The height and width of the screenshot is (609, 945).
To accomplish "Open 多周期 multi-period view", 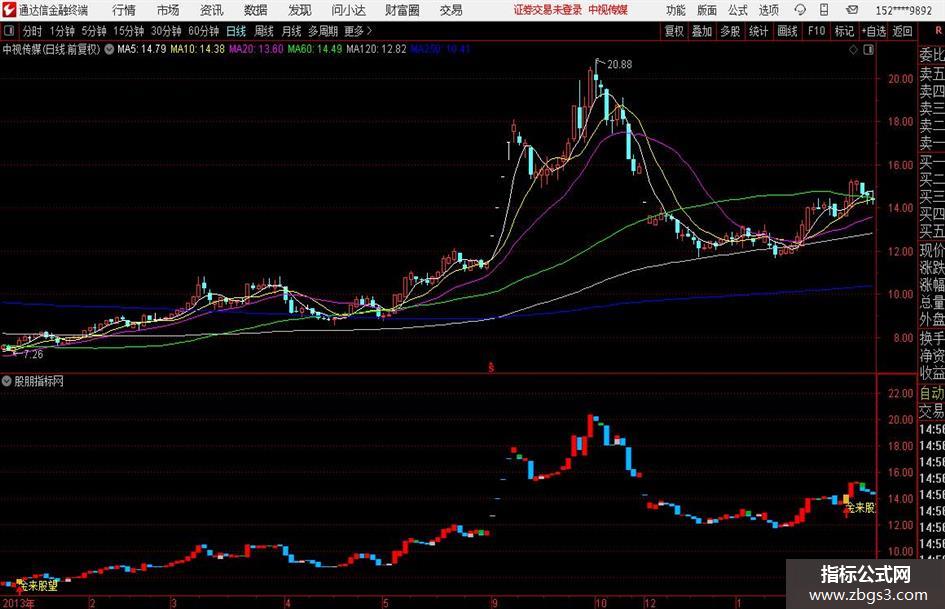I will click(x=323, y=31).
